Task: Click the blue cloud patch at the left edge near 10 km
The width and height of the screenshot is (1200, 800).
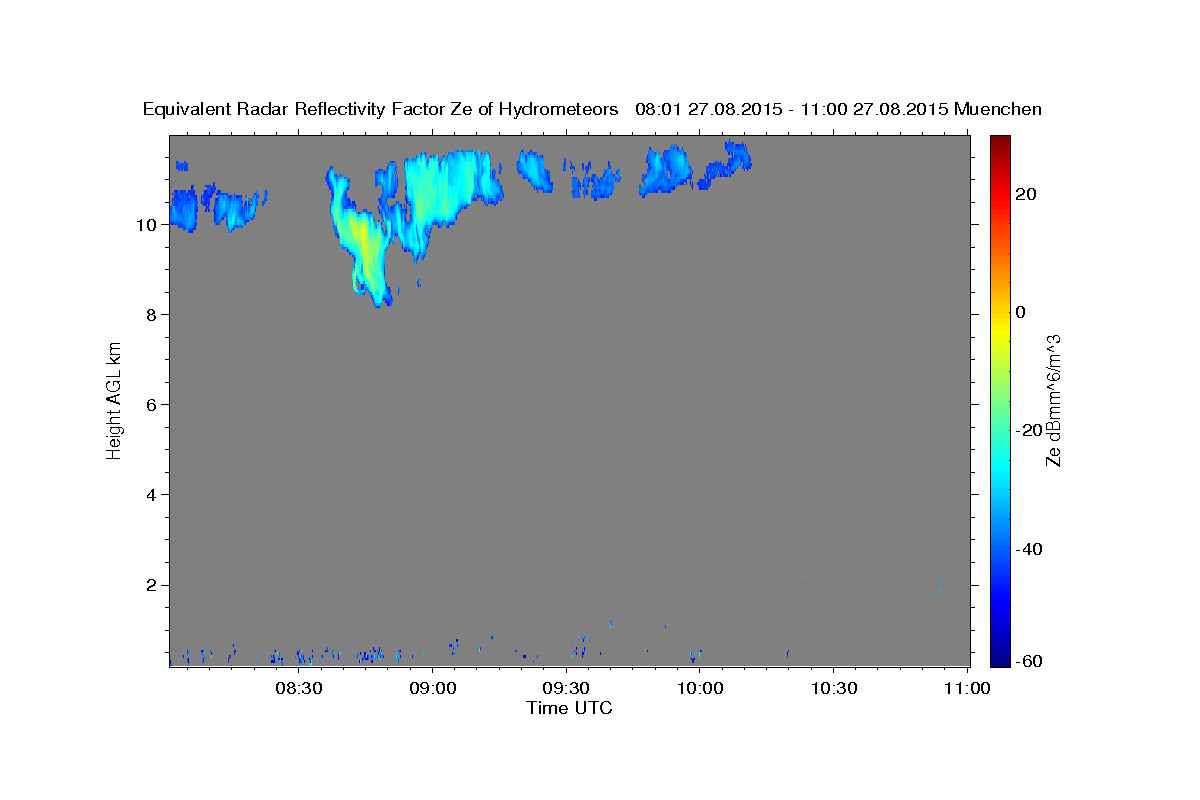Action: [x=183, y=210]
